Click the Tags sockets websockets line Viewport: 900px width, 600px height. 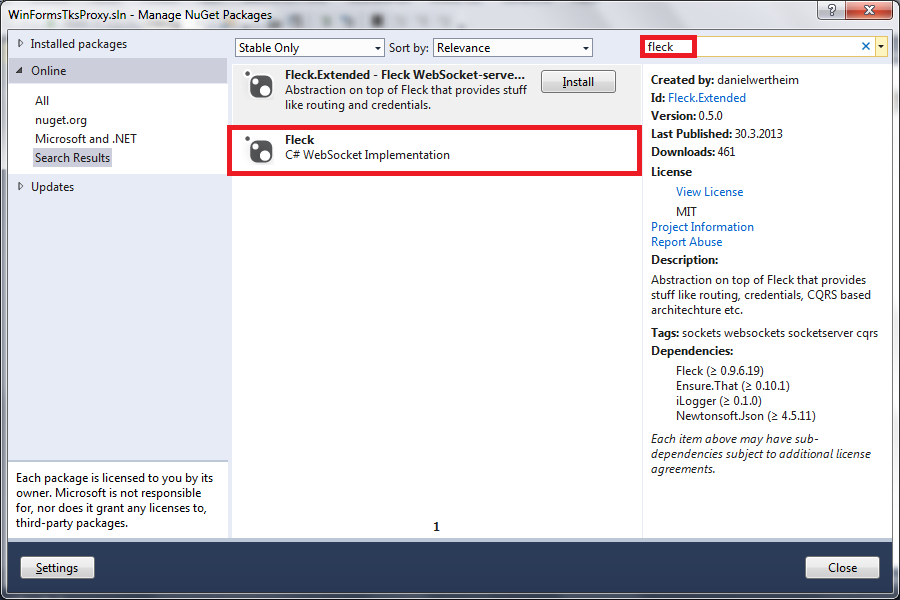click(764, 333)
